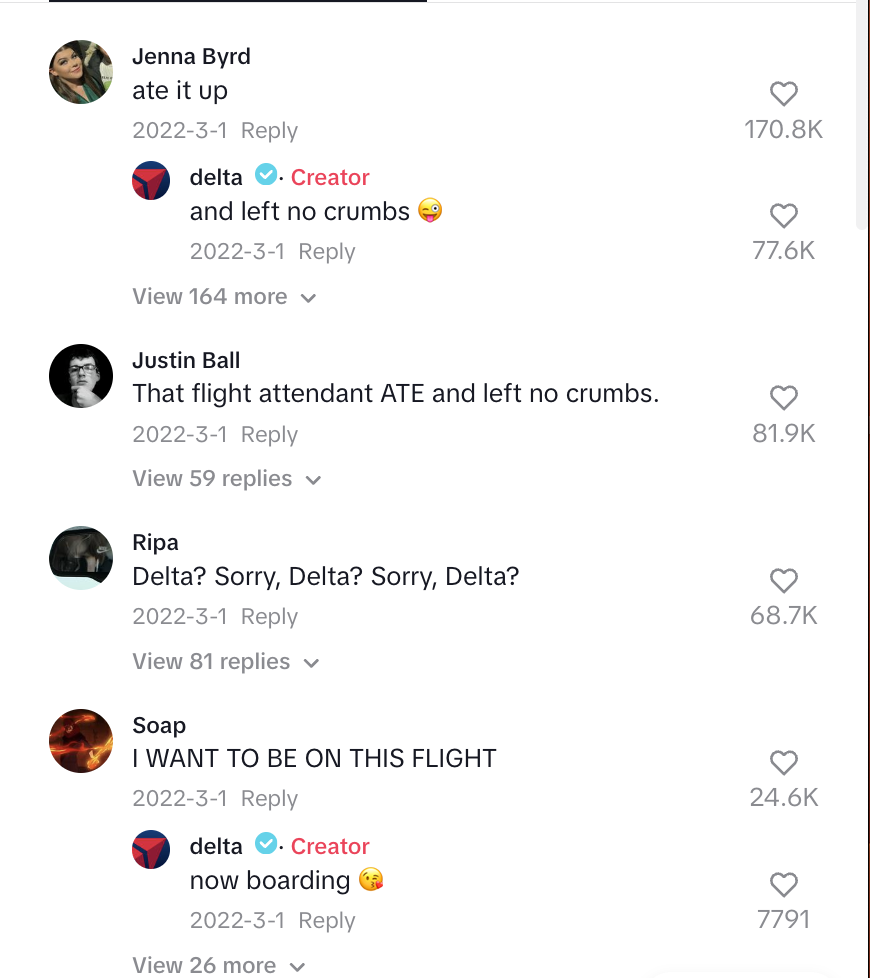Toggle like on Ripa's Delta comment
Image resolution: width=870 pixels, height=978 pixels.
(x=784, y=581)
